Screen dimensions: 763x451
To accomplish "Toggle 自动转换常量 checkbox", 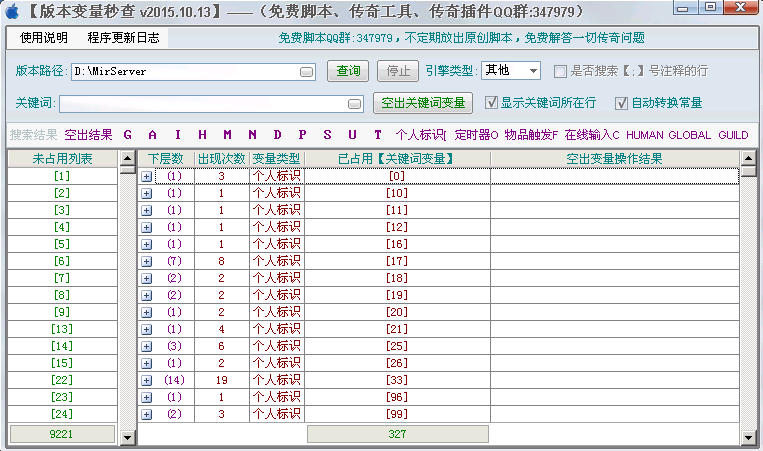I will [621, 103].
